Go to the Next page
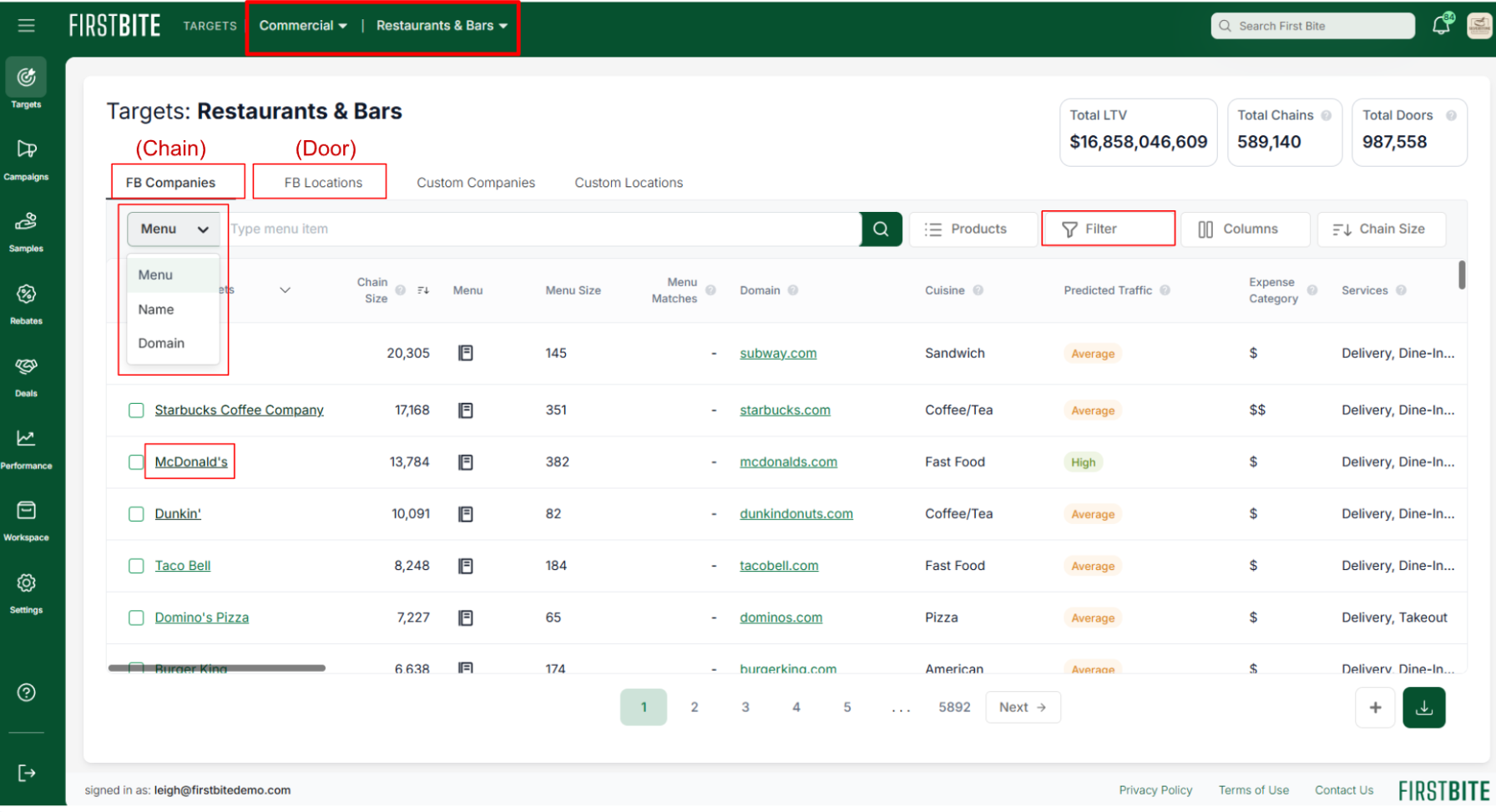1496x812 pixels. (1023, 708)
